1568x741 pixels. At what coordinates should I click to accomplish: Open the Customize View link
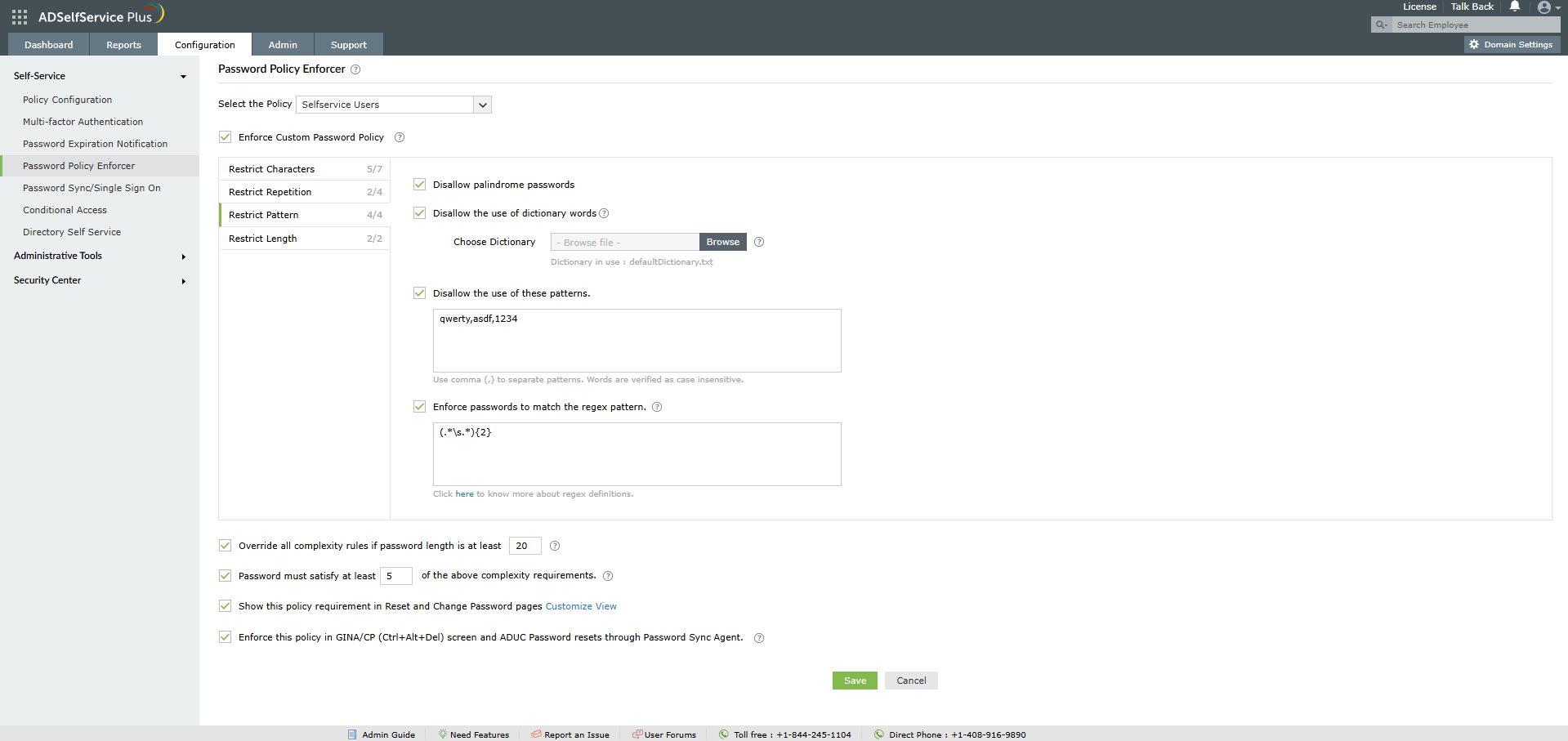pyautogui.click(x=580, y=606)
